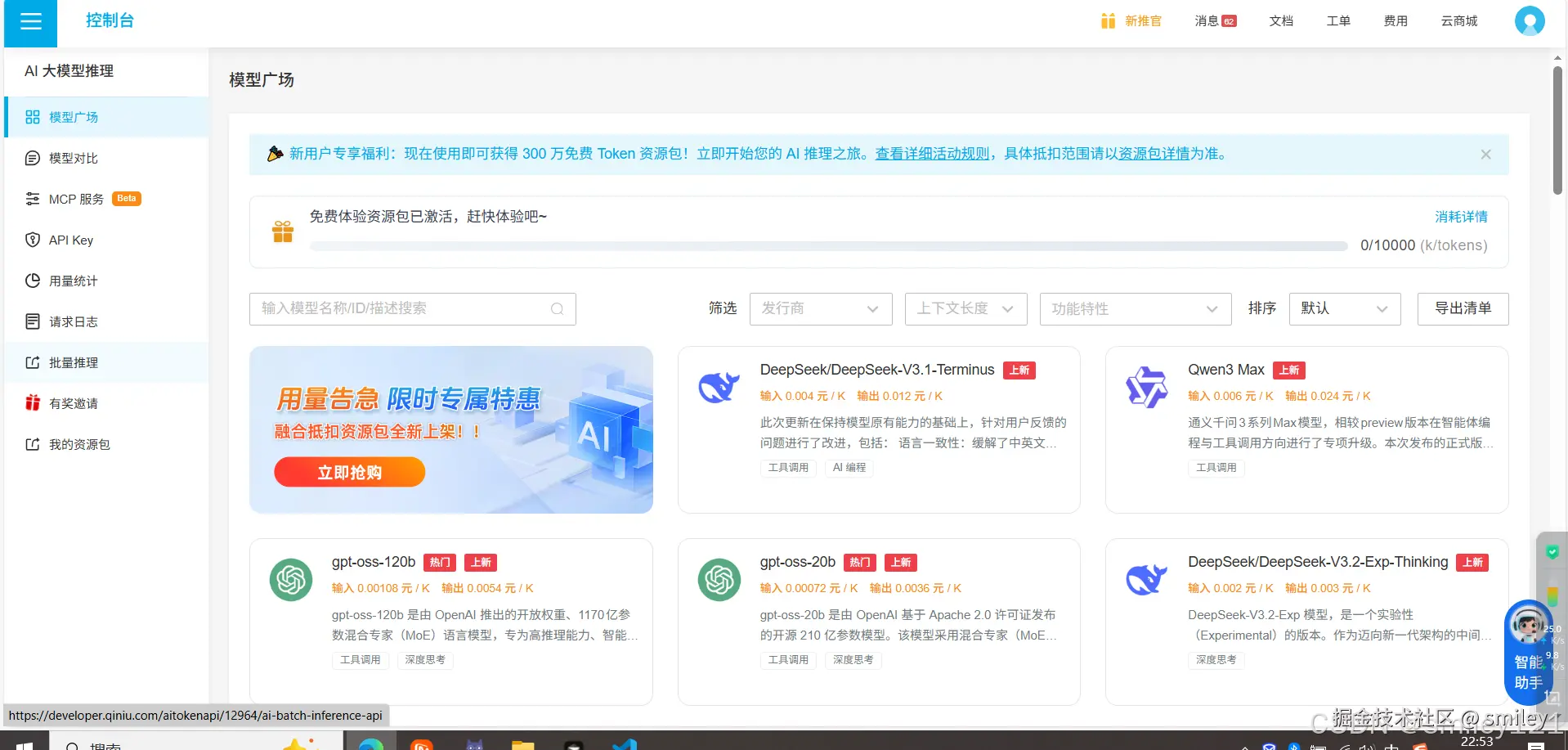
Task: Open 工单 in the top navigation
Action: point(1338,21)
